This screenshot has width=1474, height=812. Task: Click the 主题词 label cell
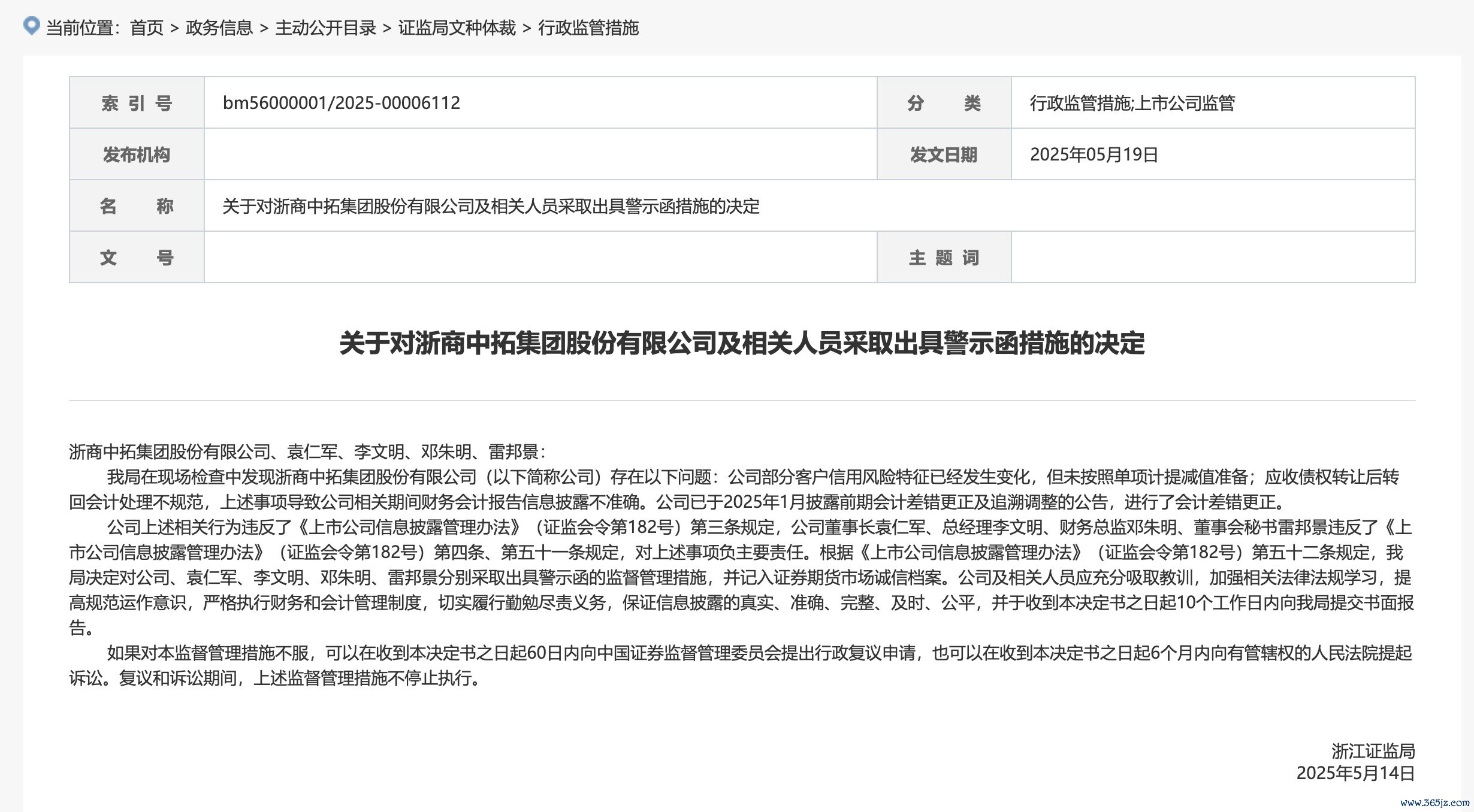(x=944, y=257)
